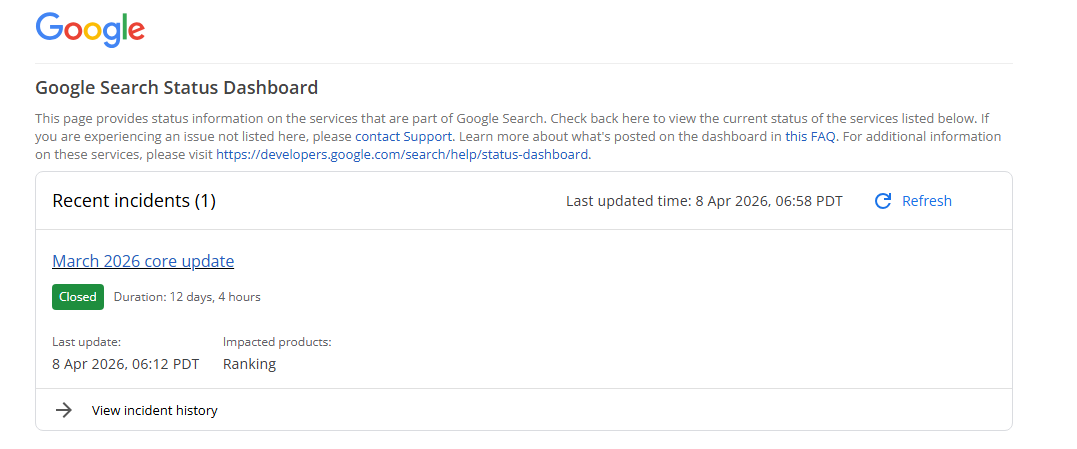Click the Last updated time stamp

click(x=703, y=201)
